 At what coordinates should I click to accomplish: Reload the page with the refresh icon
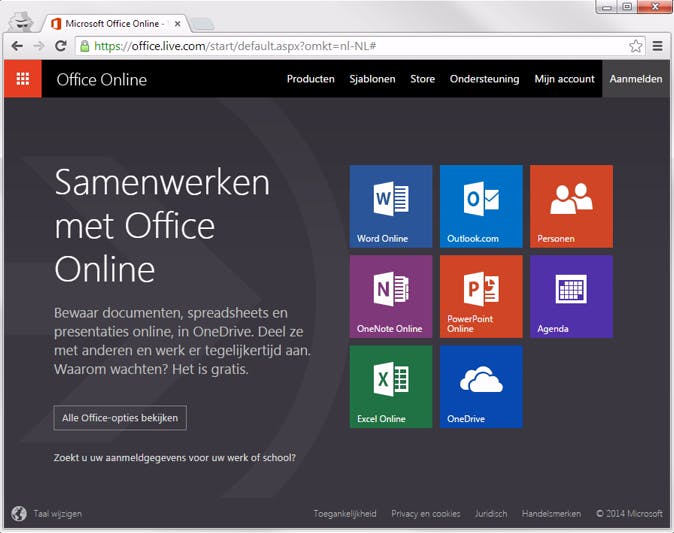coord(61,46)
